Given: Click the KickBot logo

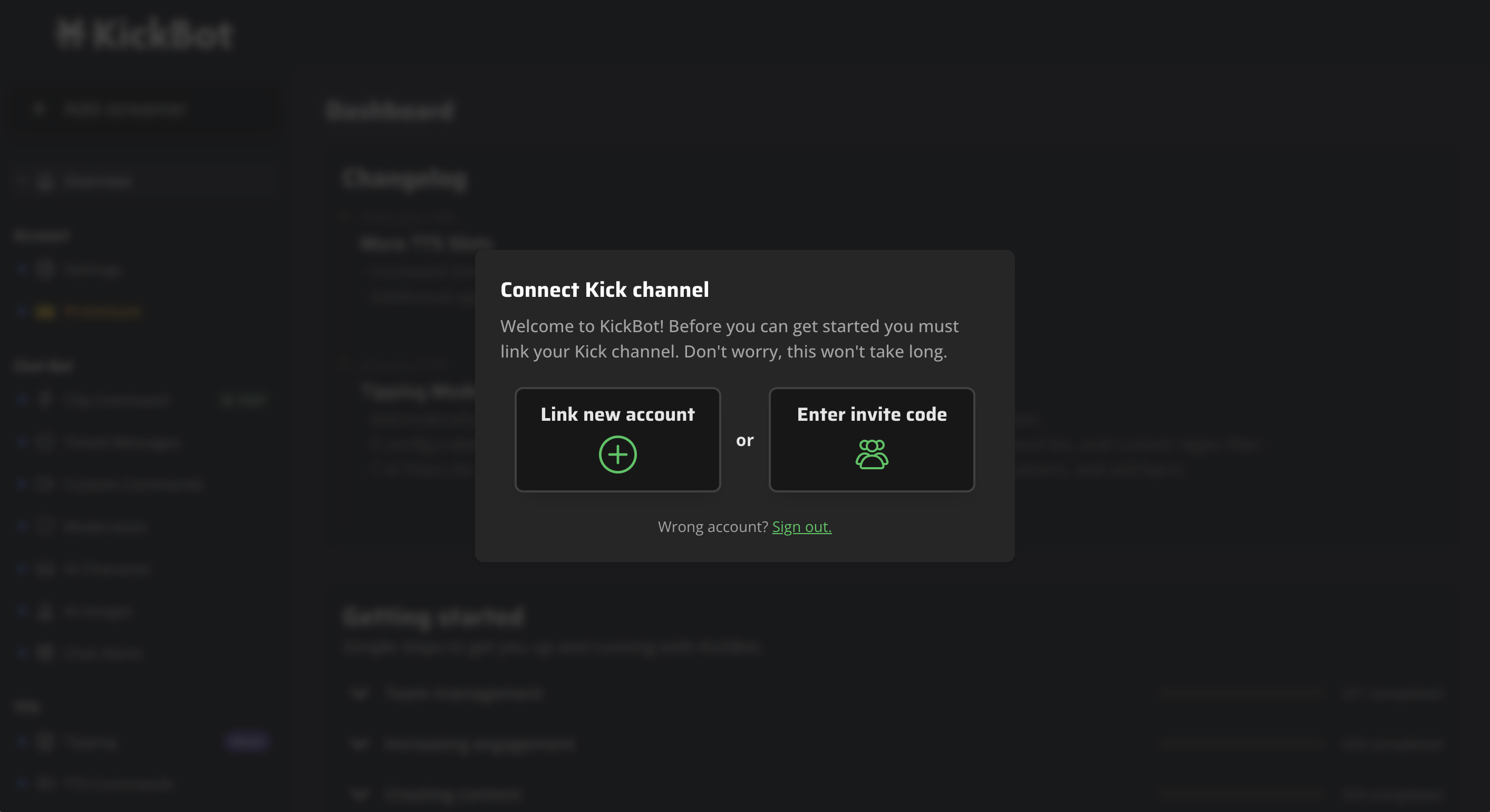Looking at the screenshot, I should [144, 34].
